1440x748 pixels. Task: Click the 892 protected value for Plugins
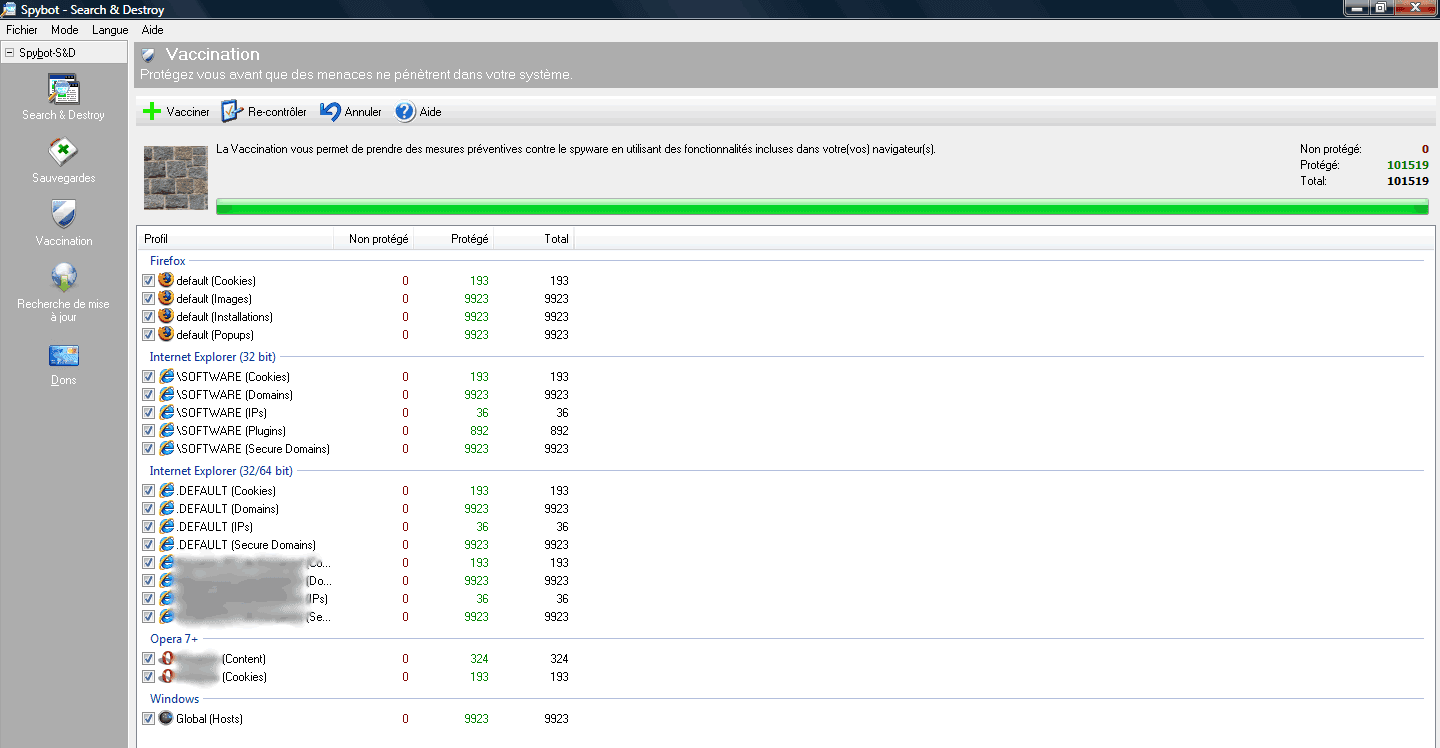(479, 431)
